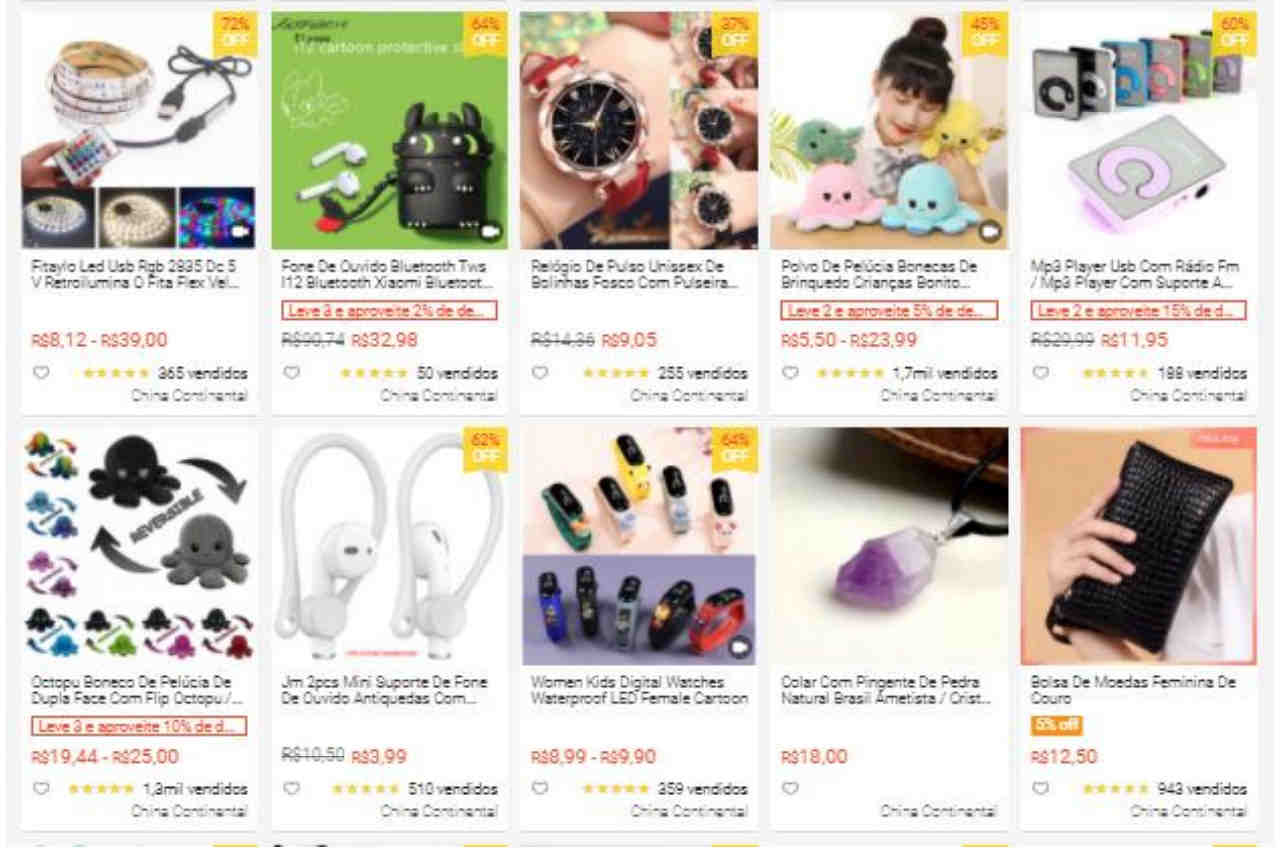Viewport: 1281px width, 851px height.
Task: Open the Relógio De Pulso Unissex title link
Action: 627,275
